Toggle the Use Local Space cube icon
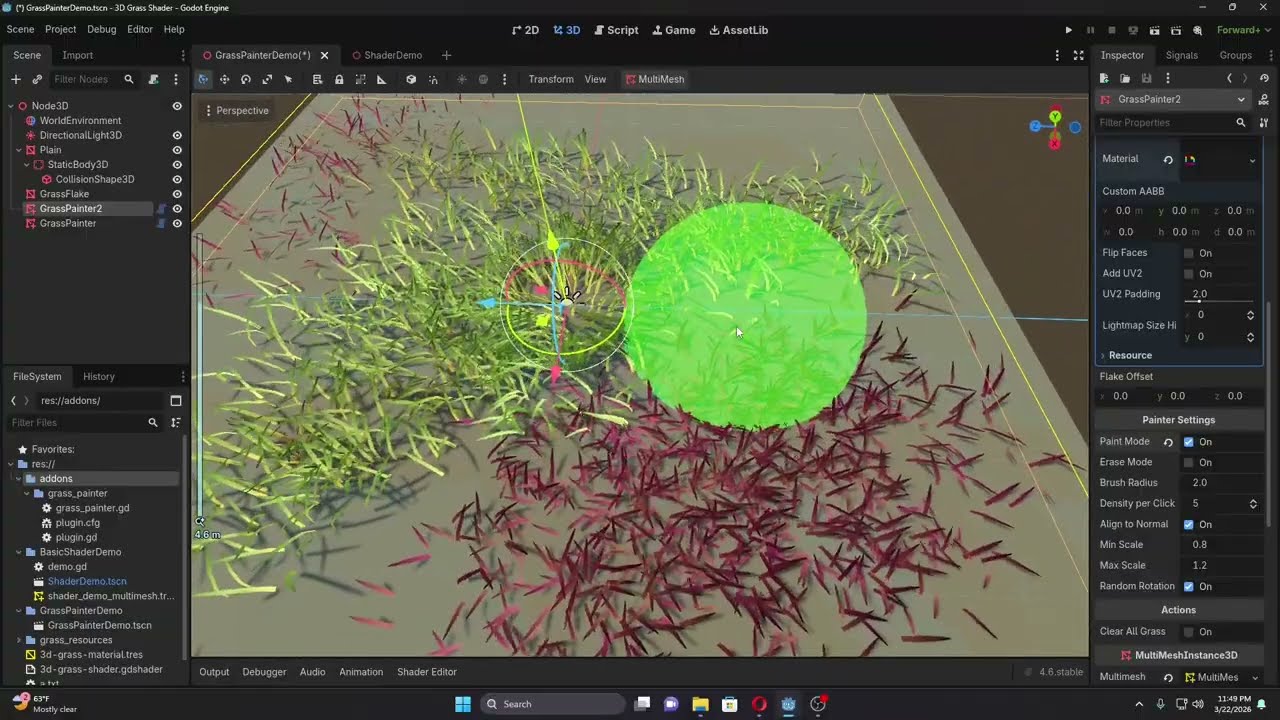This screenshot has width=1280, height=720. pos(411,79)
